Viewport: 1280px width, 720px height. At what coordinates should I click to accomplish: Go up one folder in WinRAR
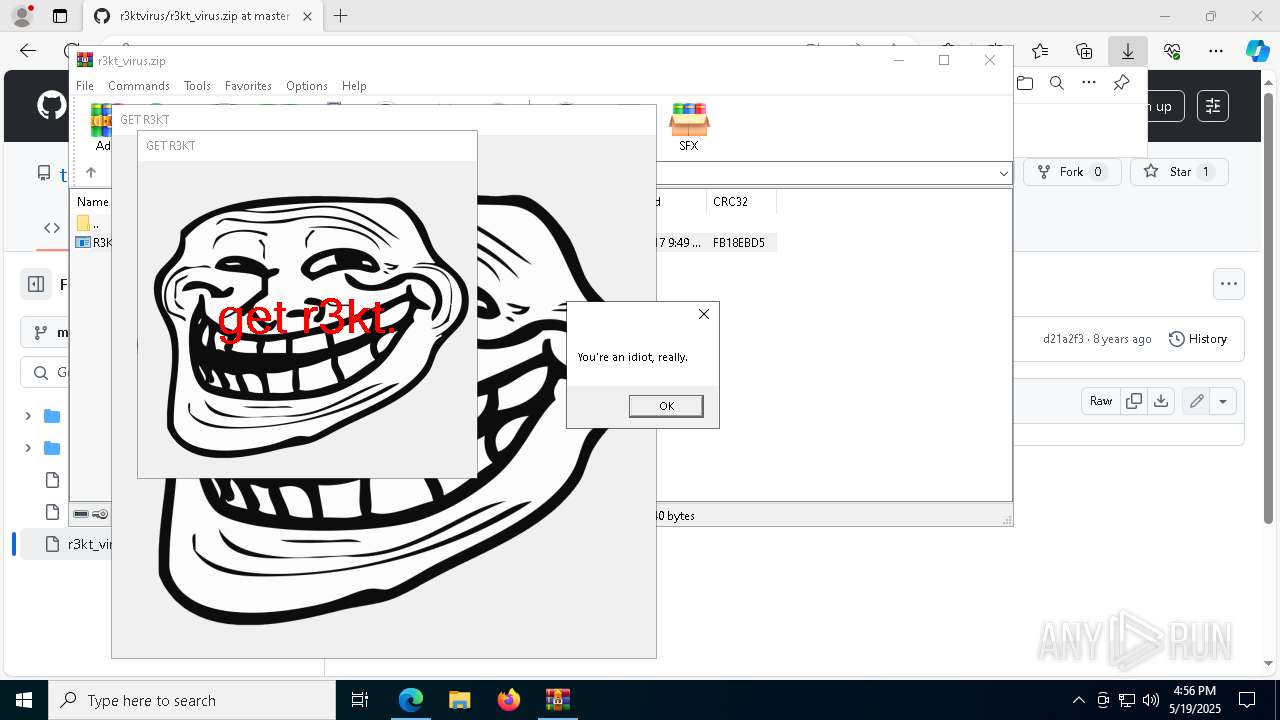point(91,173)
